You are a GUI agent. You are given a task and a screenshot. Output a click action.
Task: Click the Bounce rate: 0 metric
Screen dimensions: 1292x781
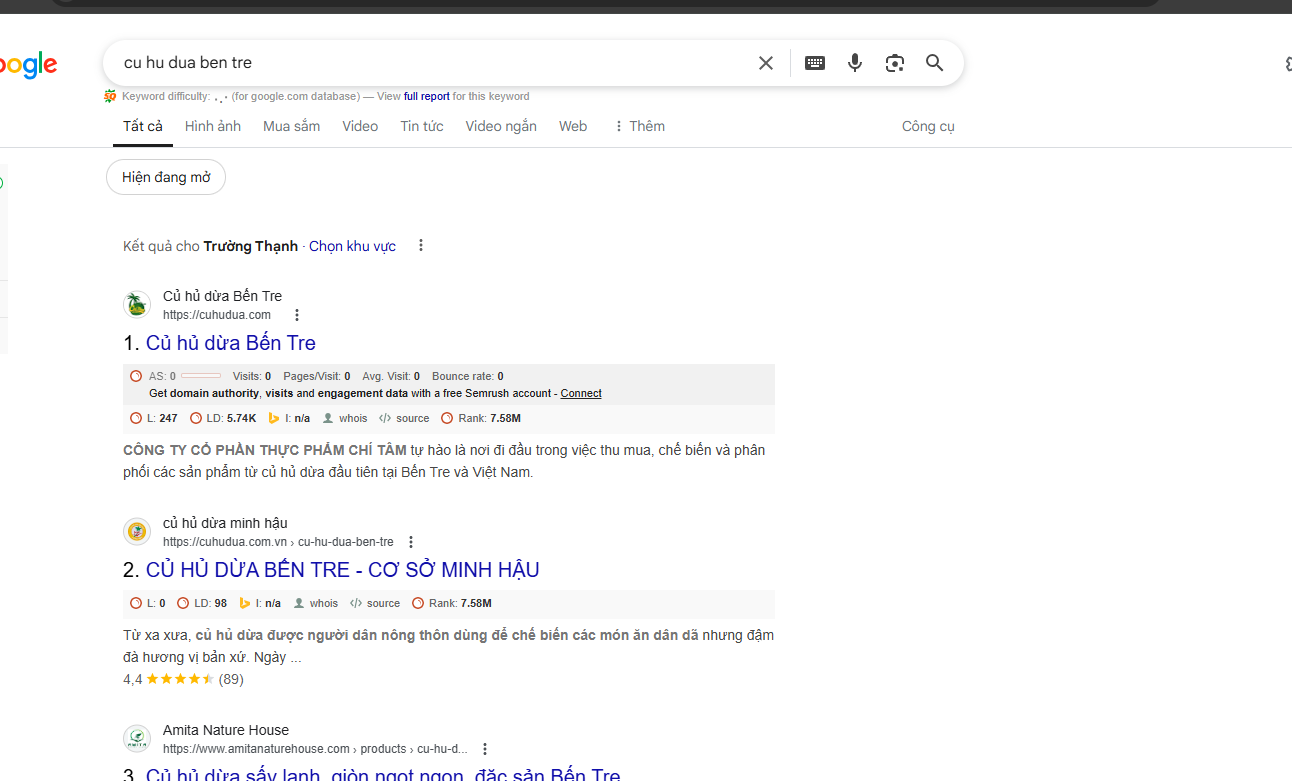[x=468, y=377]
